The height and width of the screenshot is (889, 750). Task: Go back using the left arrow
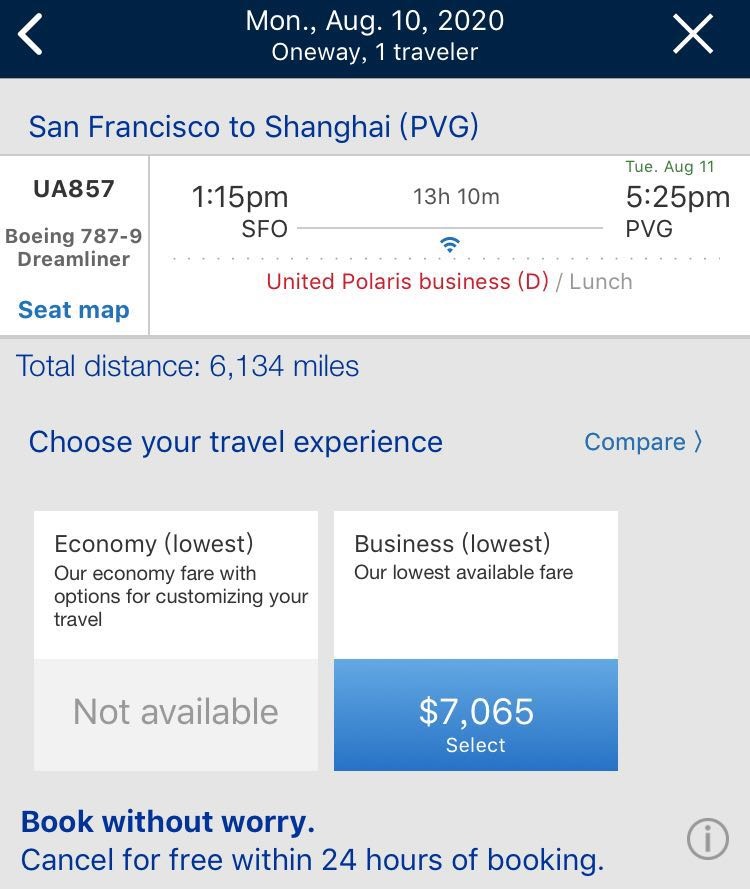[x=32, y=36]
